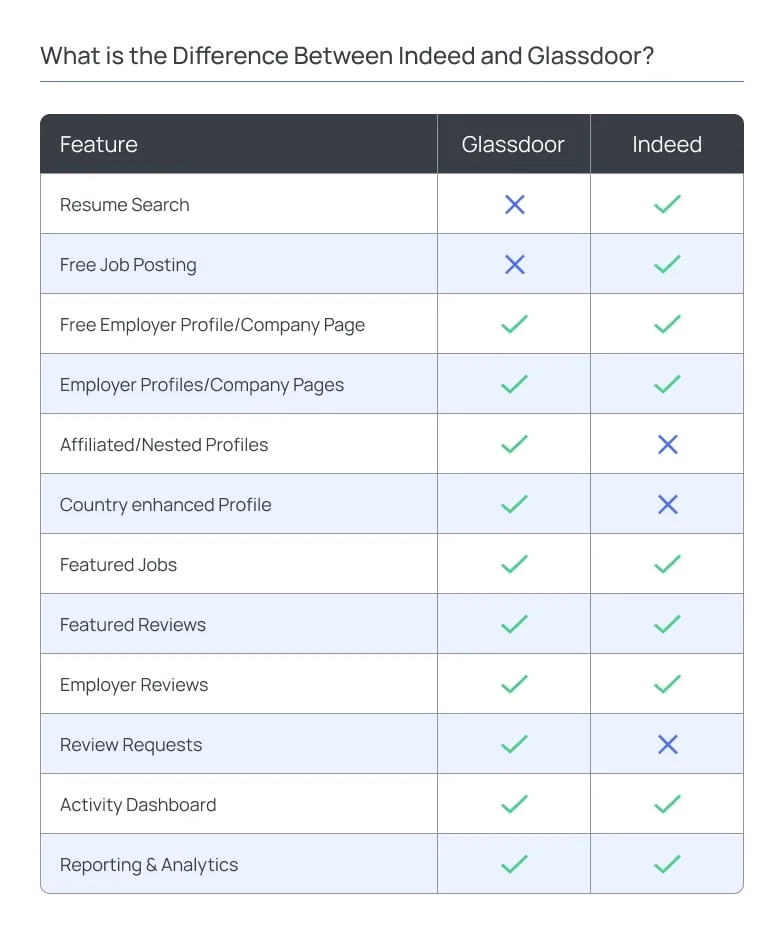Click Indeed cross icon for Affiliated/Nested Profiles
Image resolution: width=784 pixels, height=934 pixels.
668,444
